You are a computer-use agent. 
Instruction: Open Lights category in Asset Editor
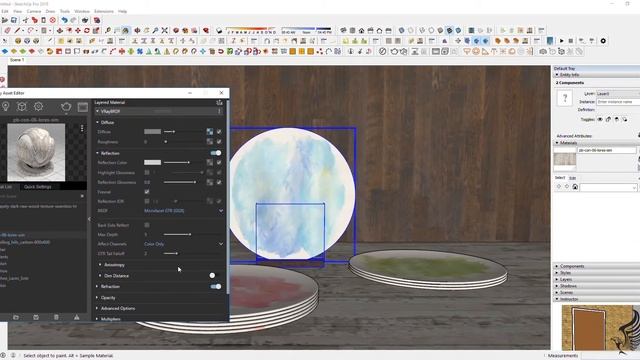point(6,107)
